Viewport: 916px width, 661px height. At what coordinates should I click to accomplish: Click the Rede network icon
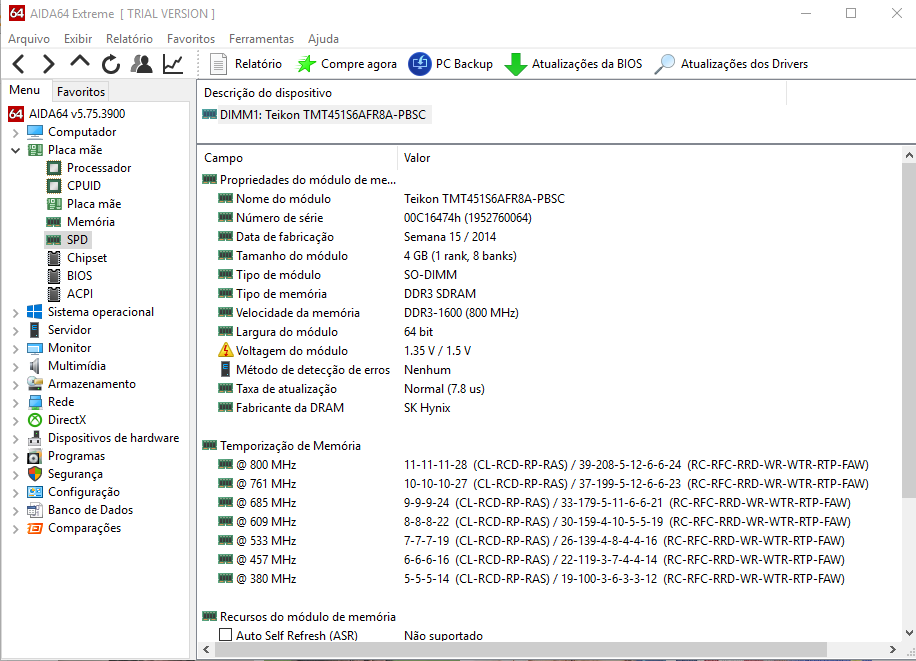pyautogui.click(x=35, y=402)
